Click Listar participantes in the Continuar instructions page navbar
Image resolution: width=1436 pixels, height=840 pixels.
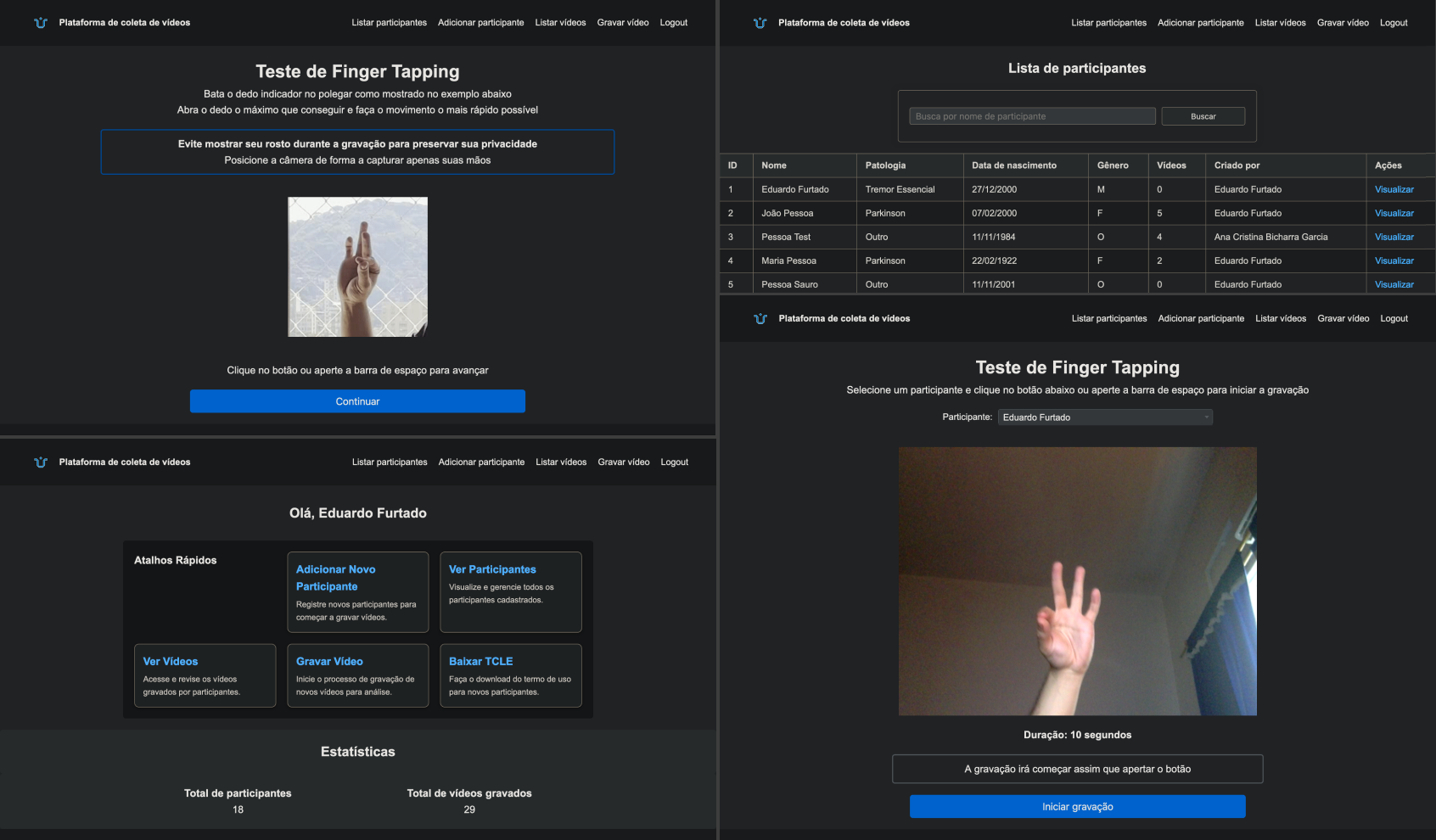[390, 23]
